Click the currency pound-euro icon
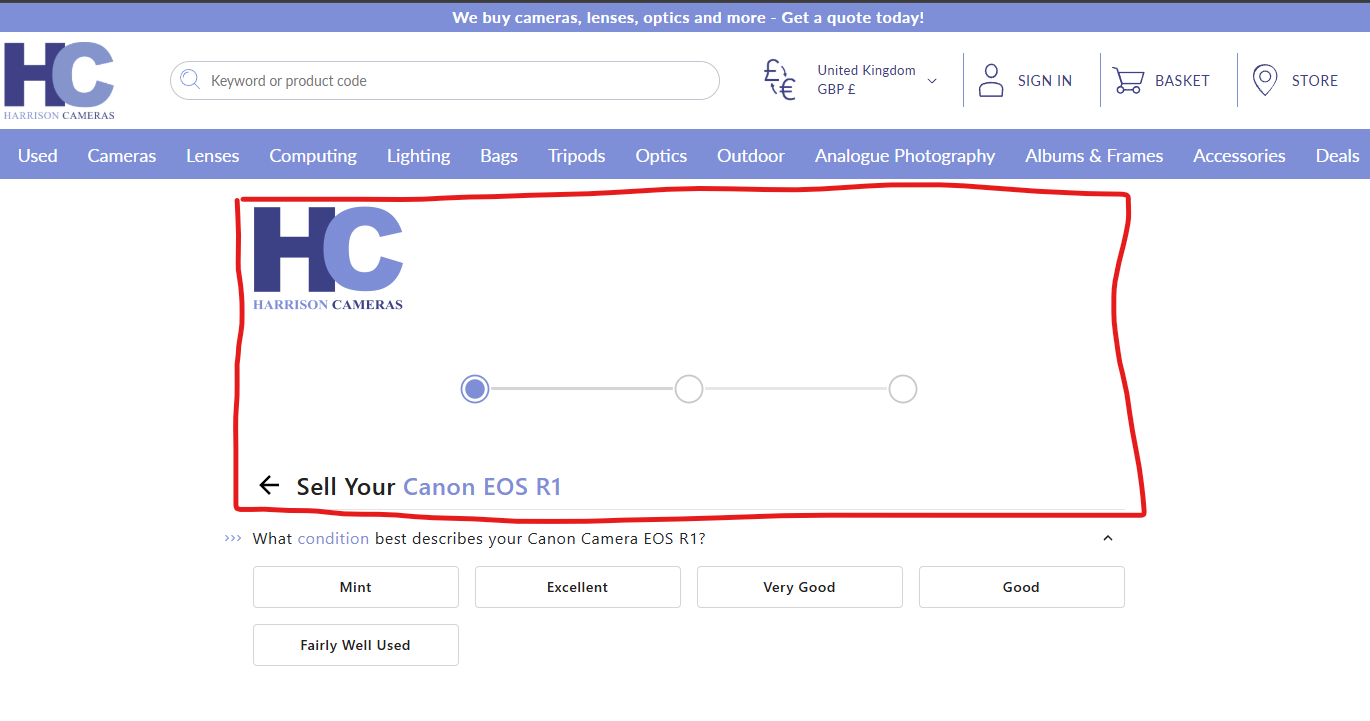Image resolution: width=1370 pixels, height=721 pixels. pyautogui.click(x=779, y=80)
